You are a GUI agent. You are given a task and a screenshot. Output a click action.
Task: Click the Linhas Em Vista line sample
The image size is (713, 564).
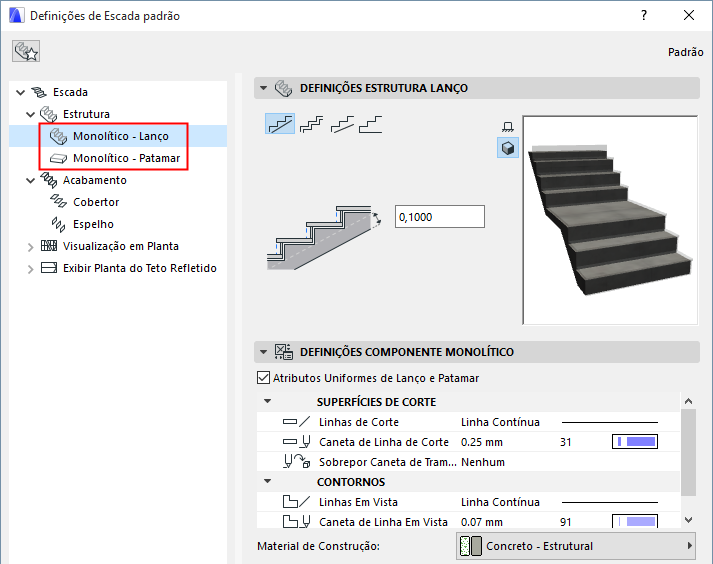point(610,502)
